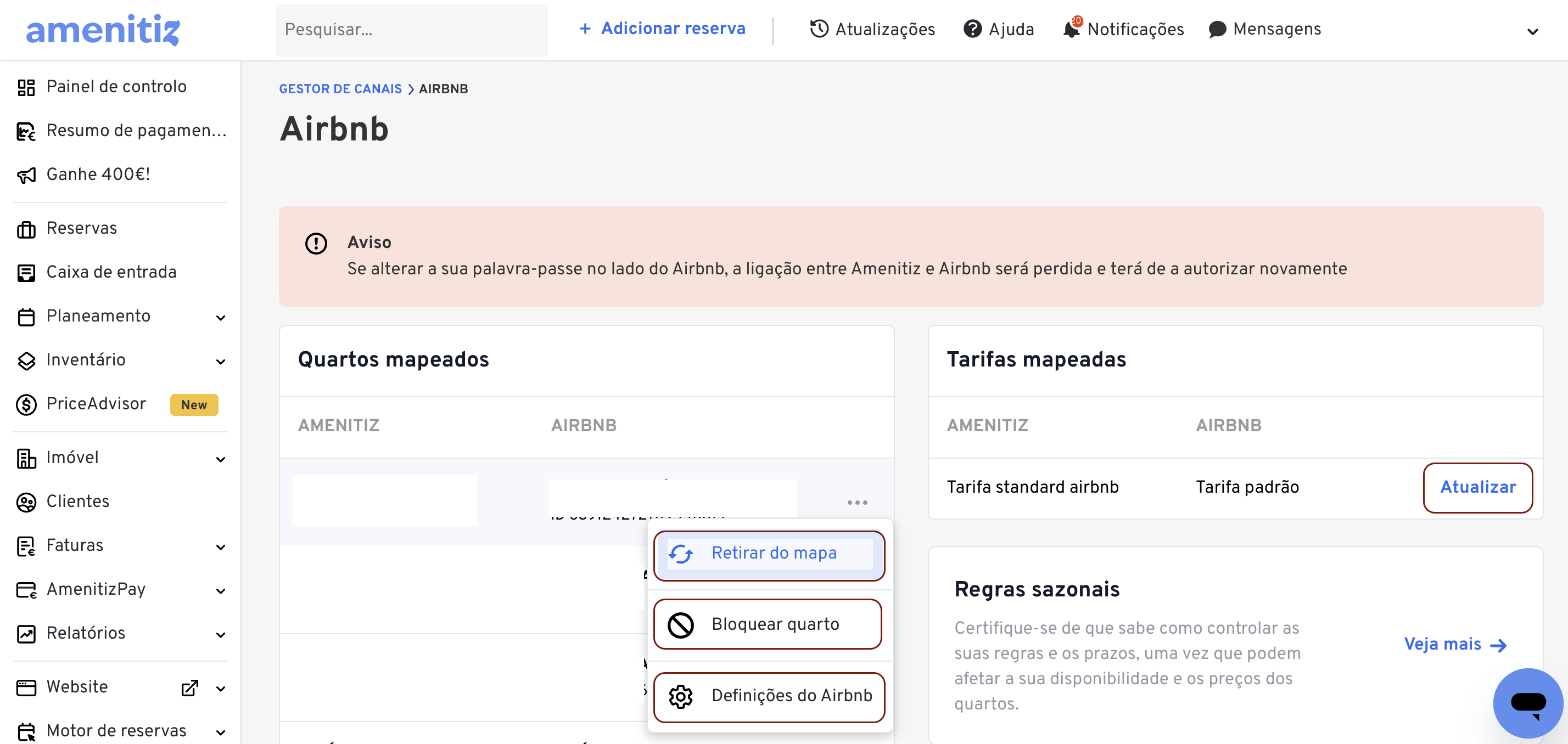Click the Quartos mapeados heading

click(393, 360)
